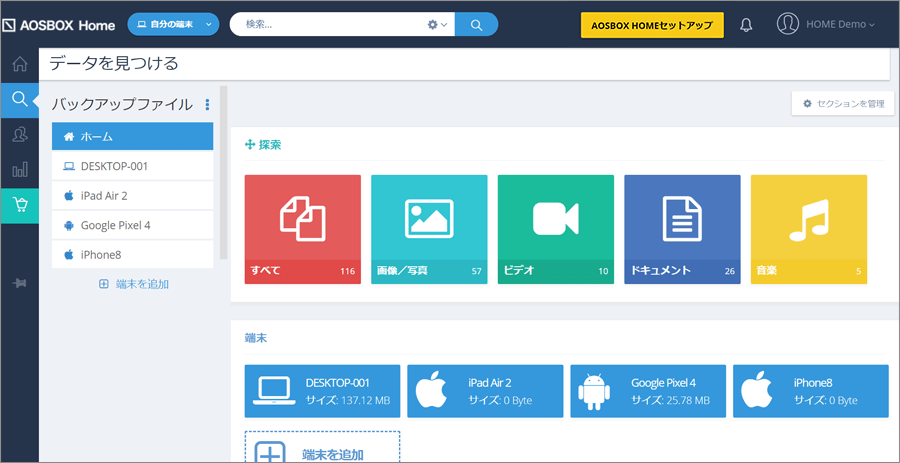Screen dimensions: 900x463
Task: Click the セクションを管理 button
Action: click(843, 103)
